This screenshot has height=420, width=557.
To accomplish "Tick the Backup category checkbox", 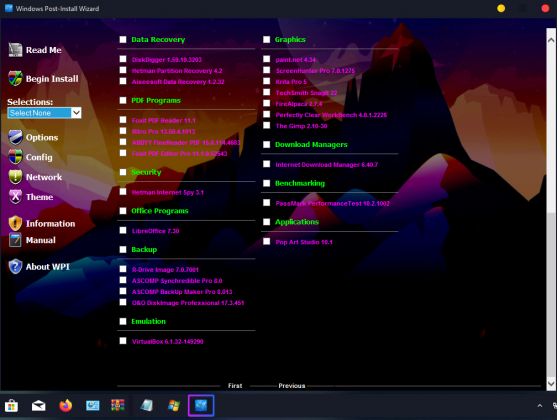I will point(123,249).
